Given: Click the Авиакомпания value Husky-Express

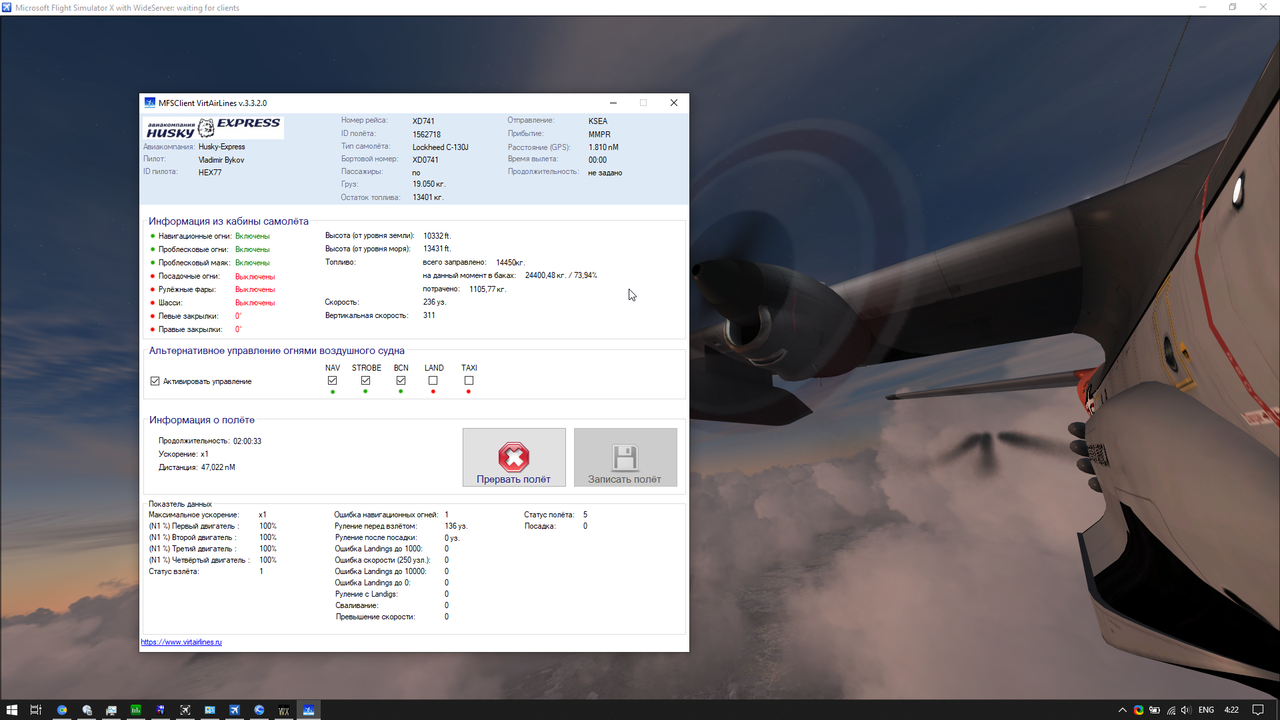Looking at the screenshot, I should coord(222,147).
